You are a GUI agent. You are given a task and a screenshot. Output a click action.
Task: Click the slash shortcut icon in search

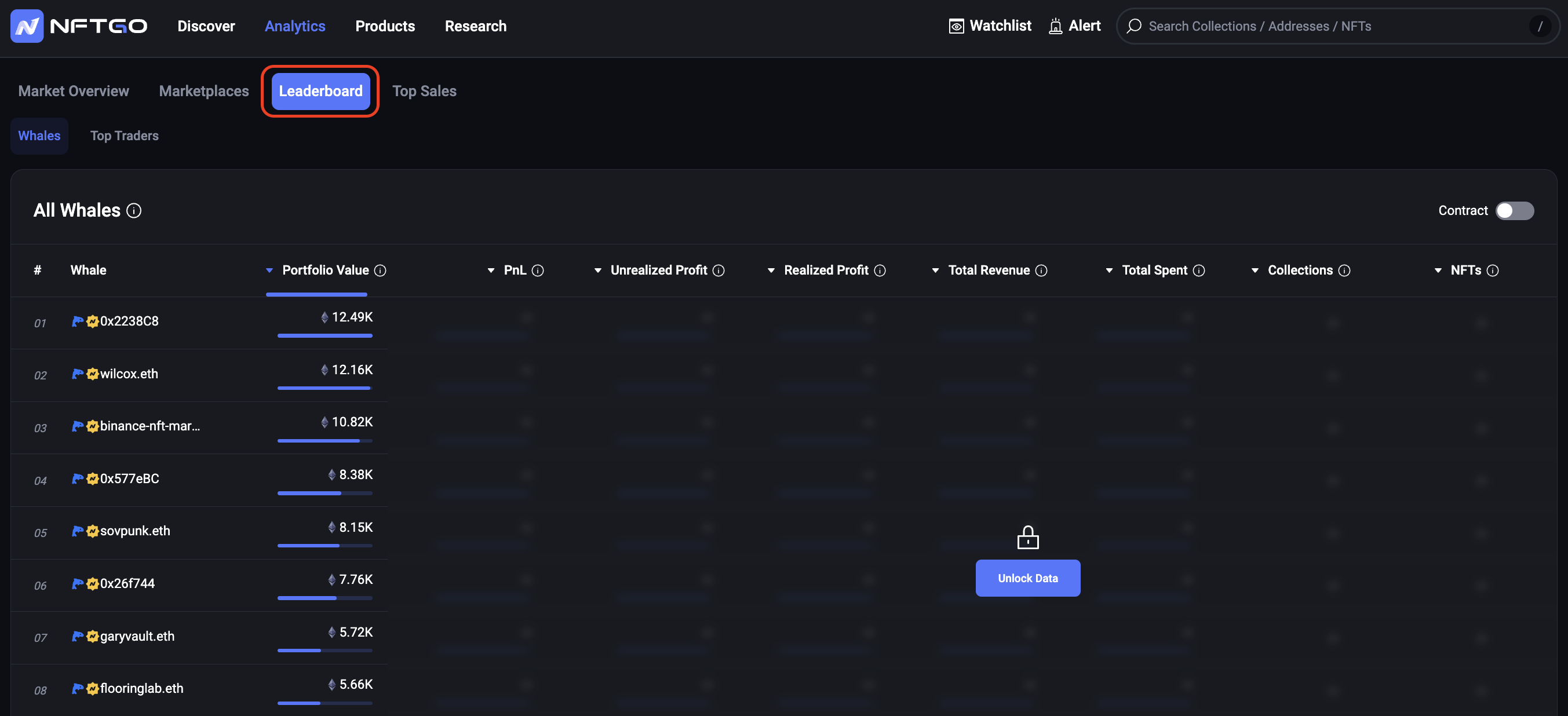(1540, 26)
